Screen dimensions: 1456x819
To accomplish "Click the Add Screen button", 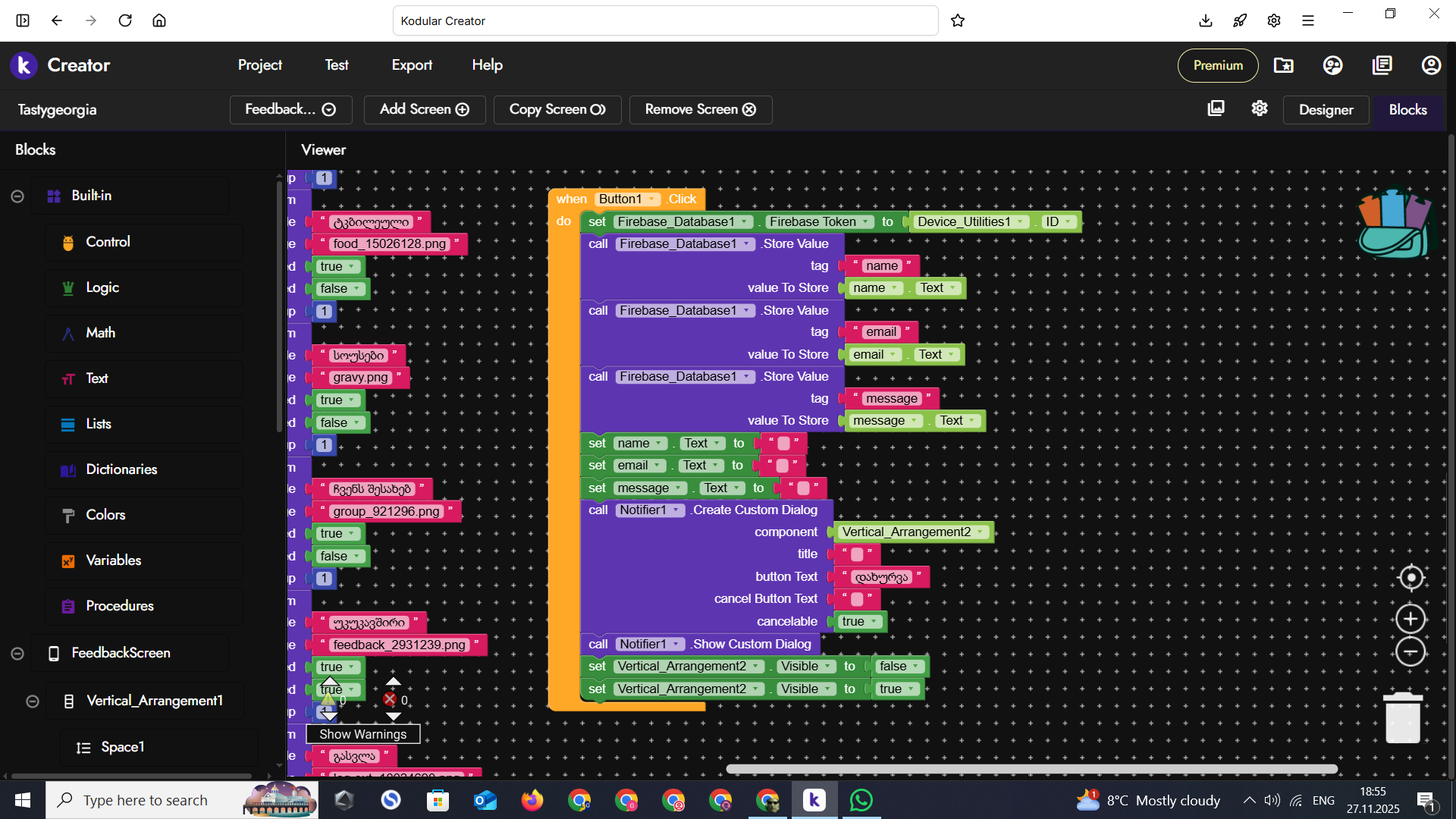I will tap(424, 109).
